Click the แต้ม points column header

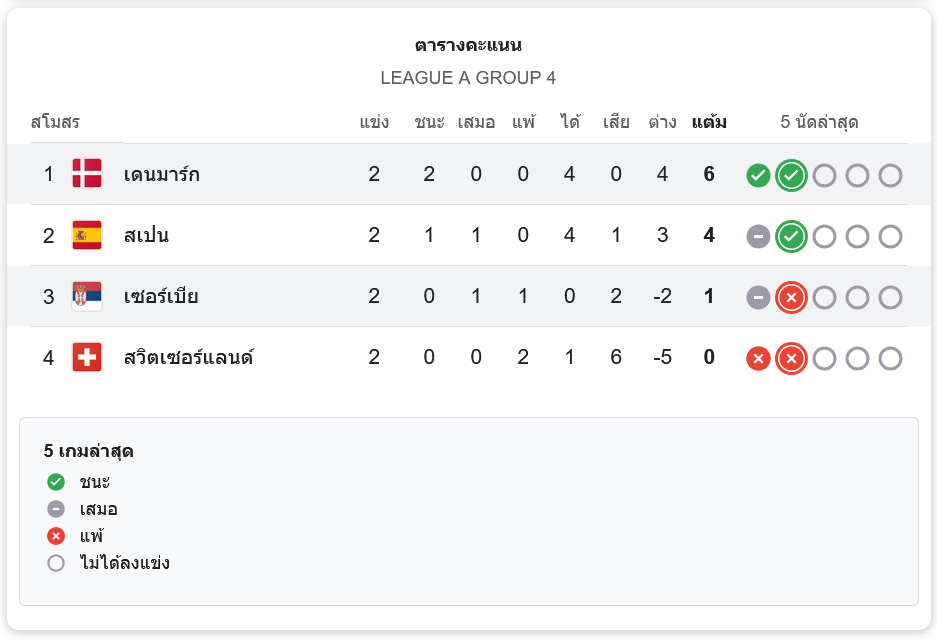[709, 123]
